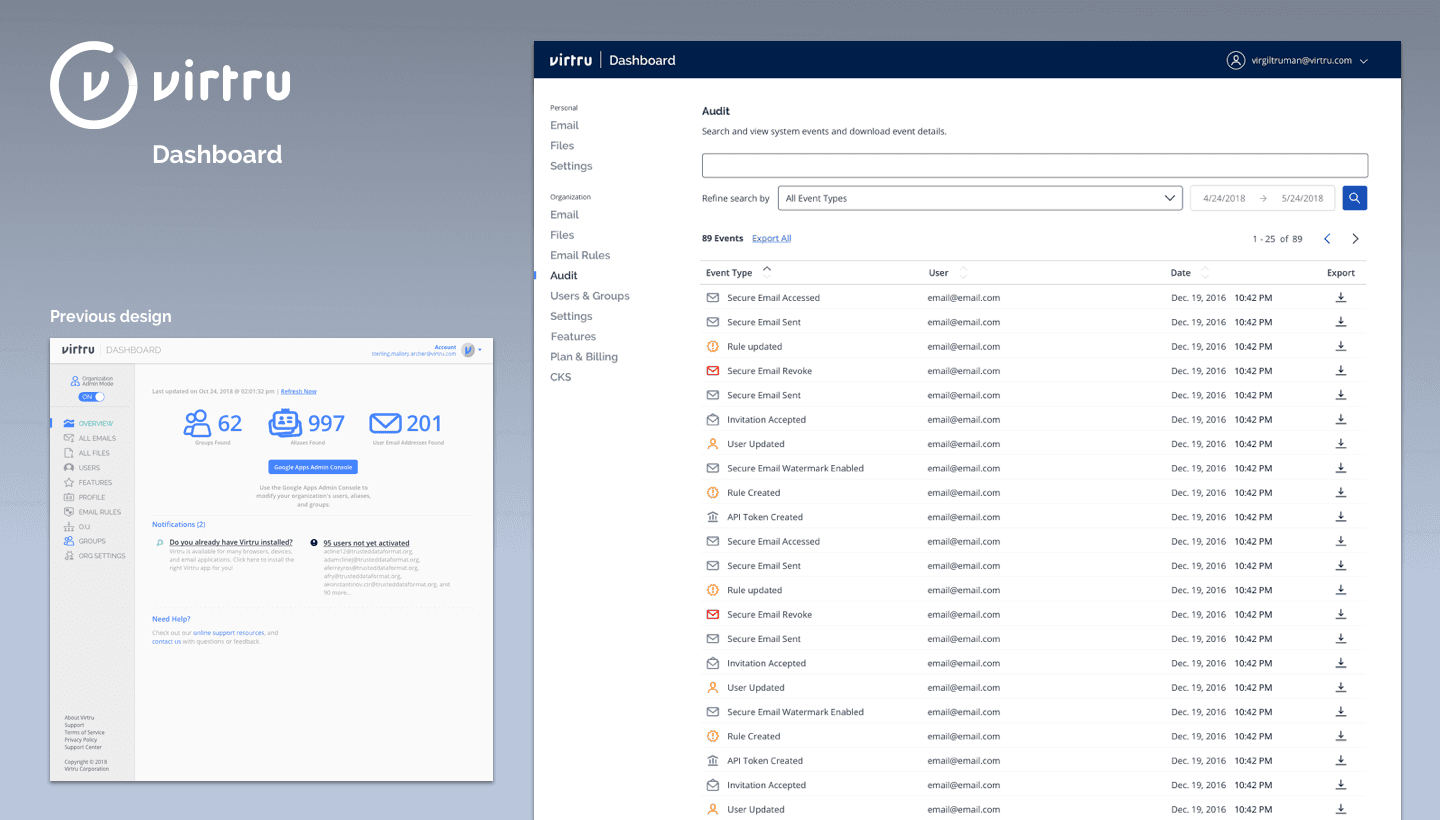Open Files under the Personal section
Image resolution: width=1440 pixels, height=820 pixels.
click(562, 145)
